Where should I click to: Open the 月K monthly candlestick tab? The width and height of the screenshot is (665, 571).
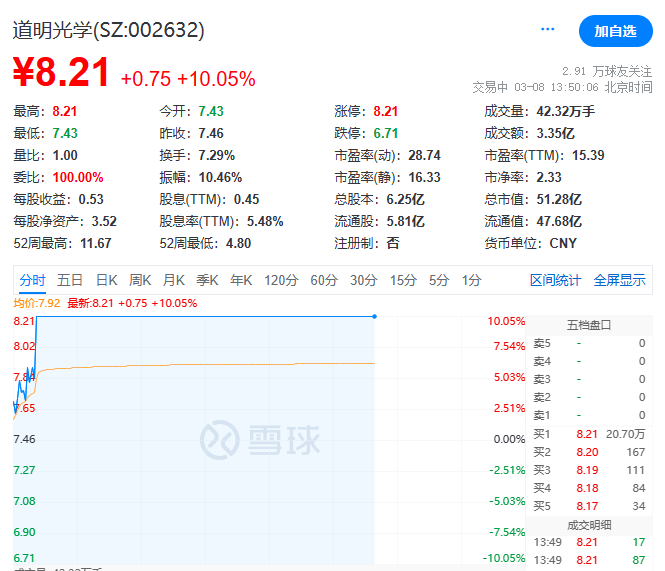tap(173, 280)
